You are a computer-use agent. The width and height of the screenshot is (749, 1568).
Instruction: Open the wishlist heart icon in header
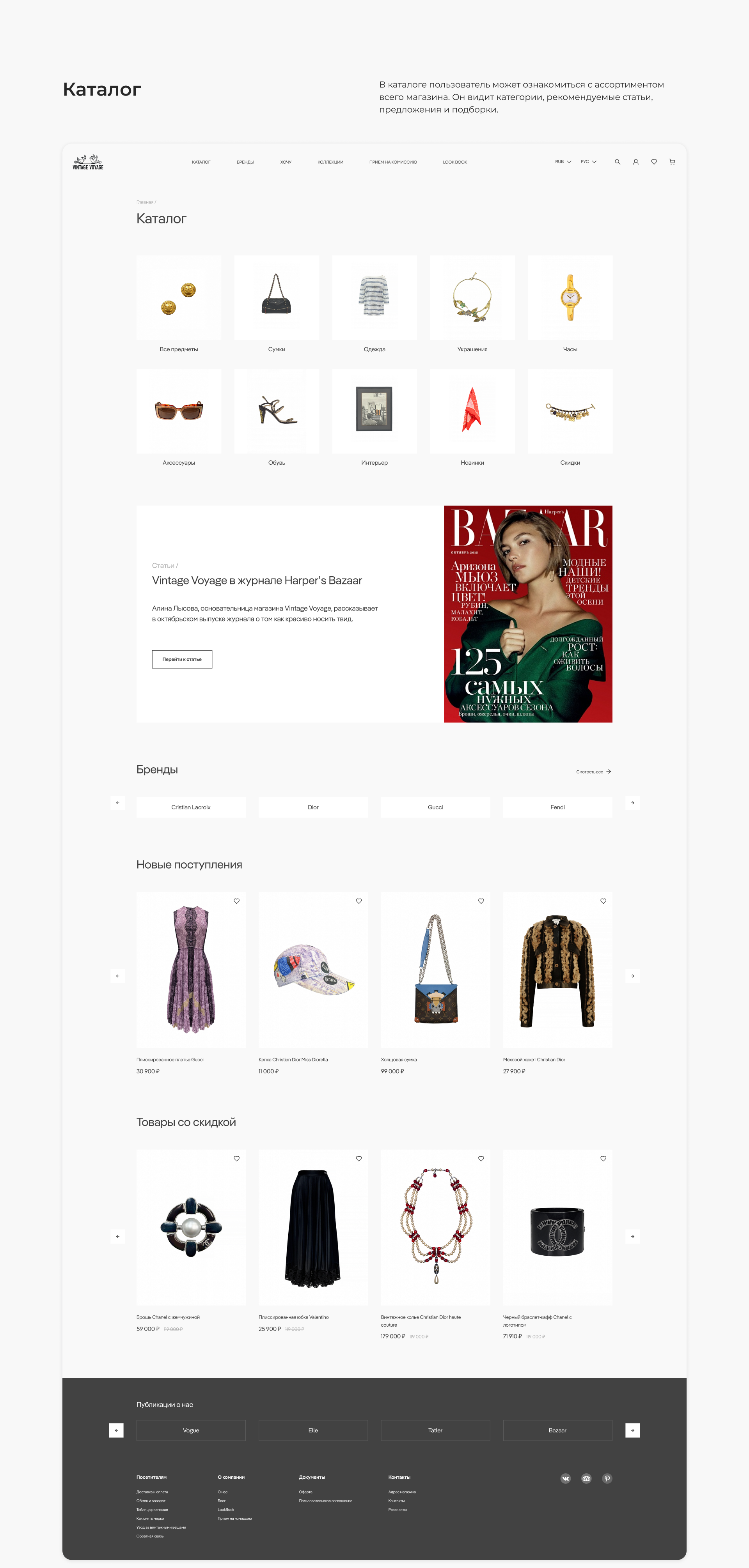pos(654,162)
